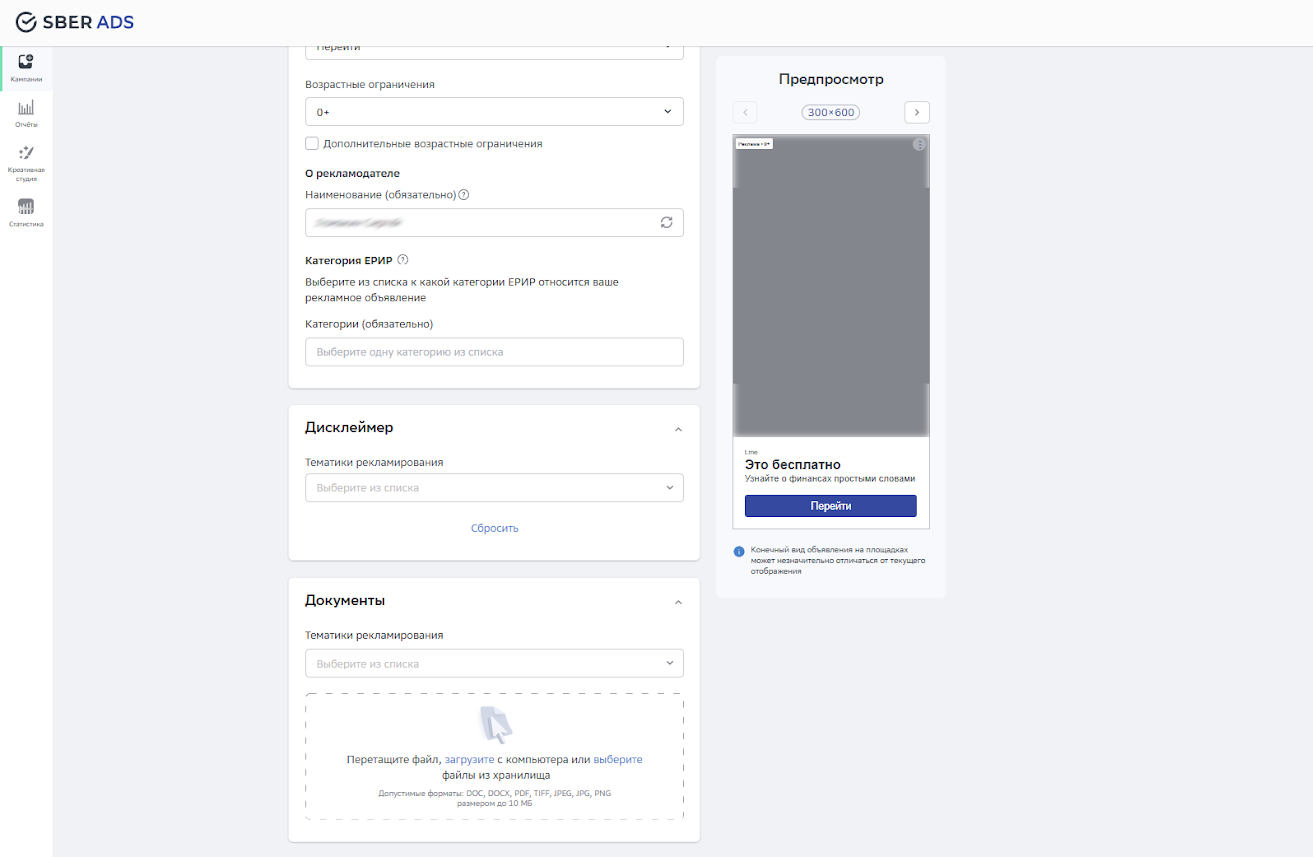Screen dimensions: 1313x857
Task: Select the 300×600 size chip
Action: point(830,112)
